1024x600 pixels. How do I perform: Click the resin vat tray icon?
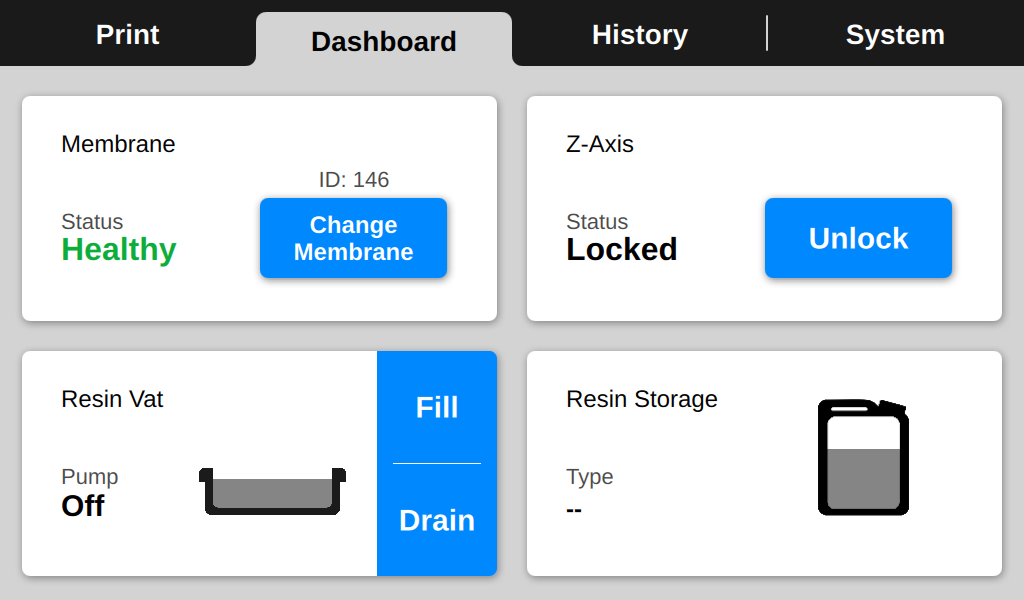[272, 491]
